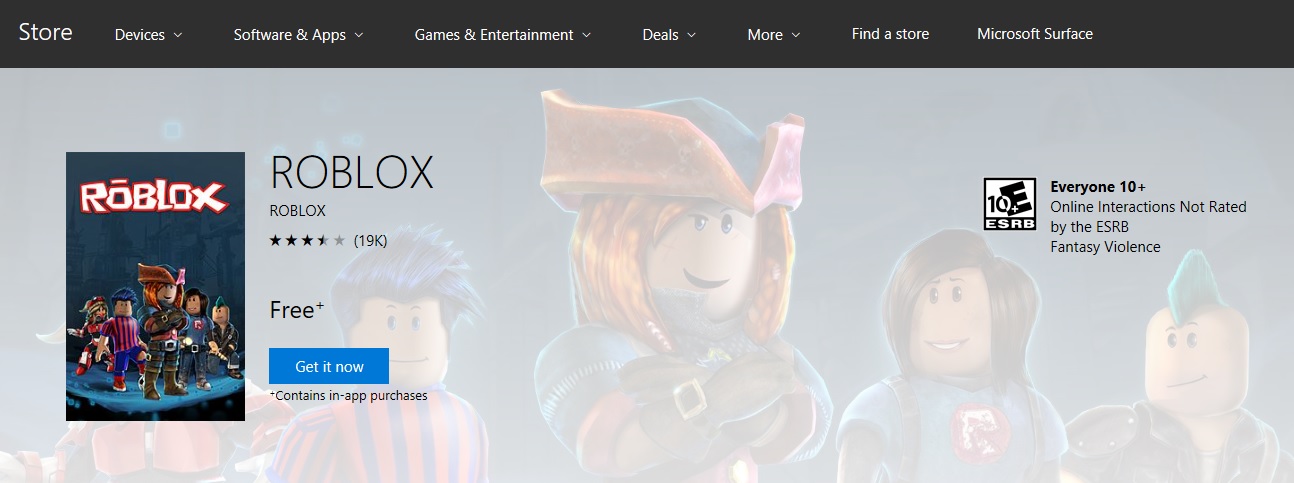Click Online Interactions Not Rated text
This screenshot has width=1294, height=483.
click(1148, 207)
